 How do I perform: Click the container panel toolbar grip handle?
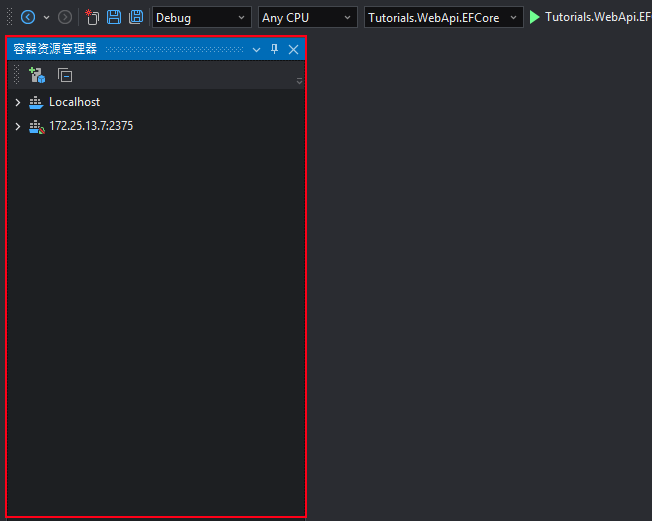tap(17, 74)
